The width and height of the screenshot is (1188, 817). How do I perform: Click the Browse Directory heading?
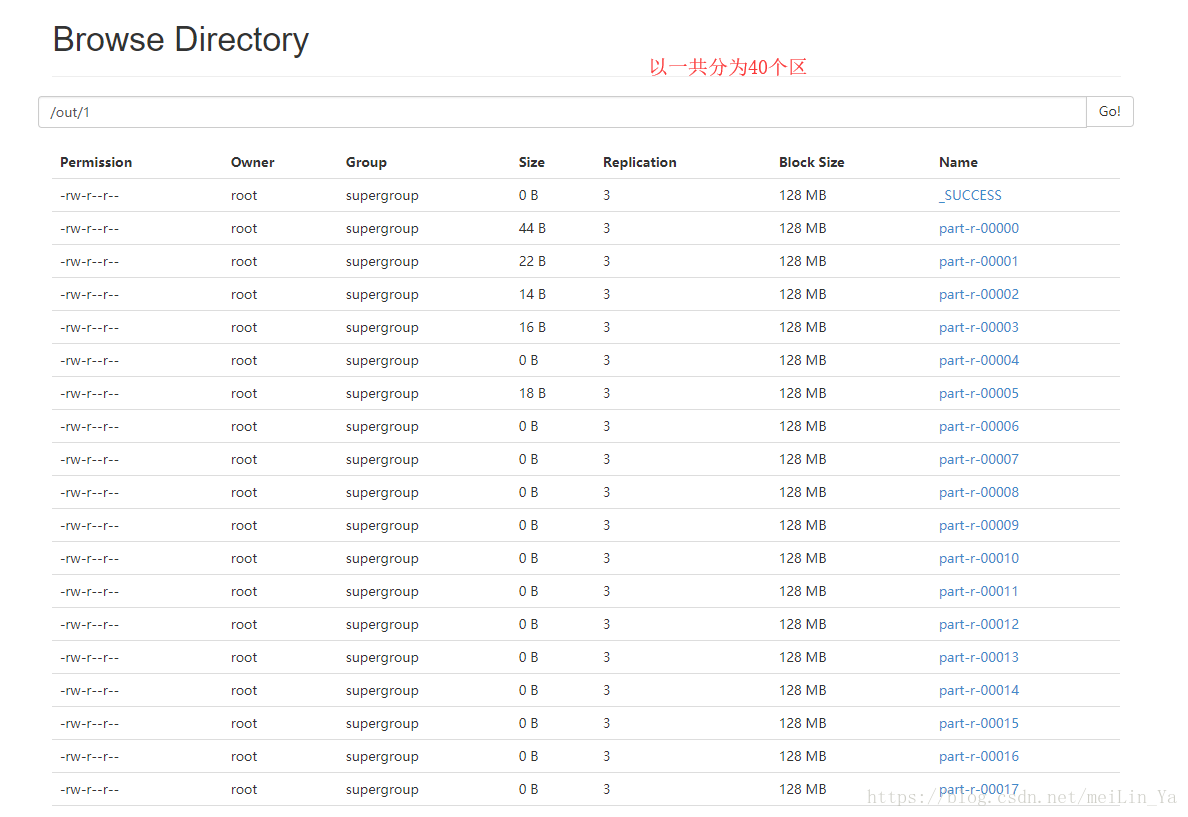click(180, 39)
